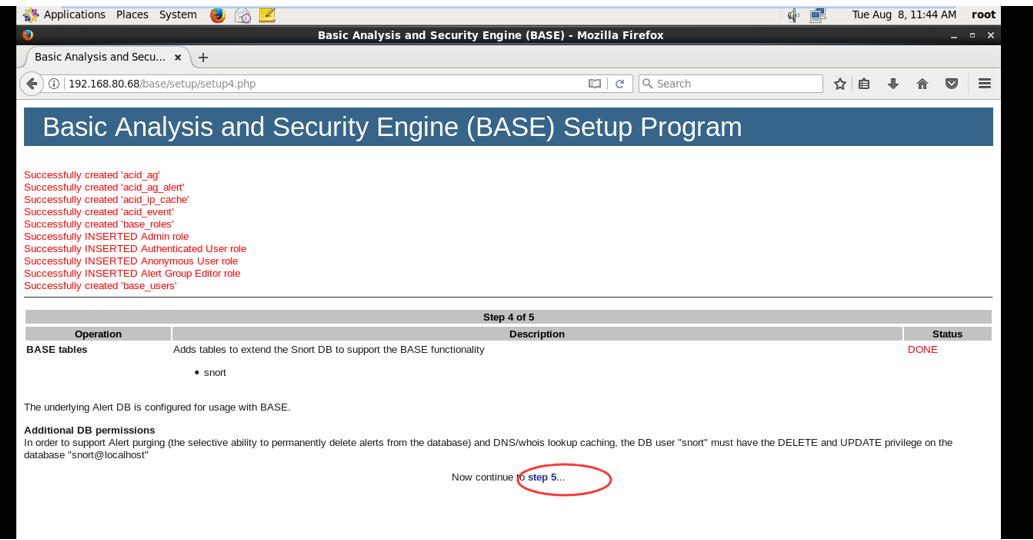The width and height of the screenshot is (1033, 540).
Task: Maximize the Firefox window
Action: pyautogui.click(x=972, y=36)
